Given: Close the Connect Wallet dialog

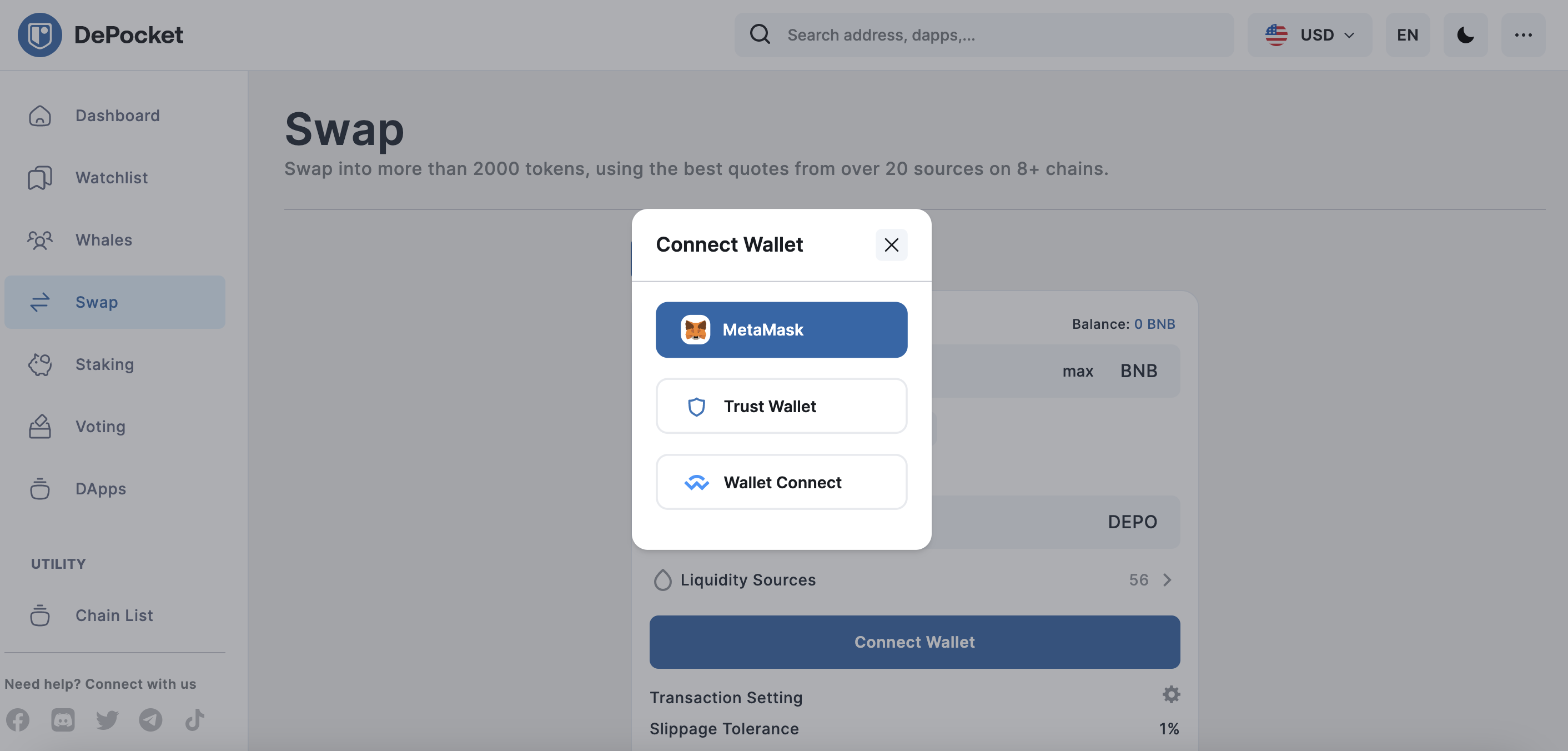Looking at the screenshot, I should coord(891,245).
